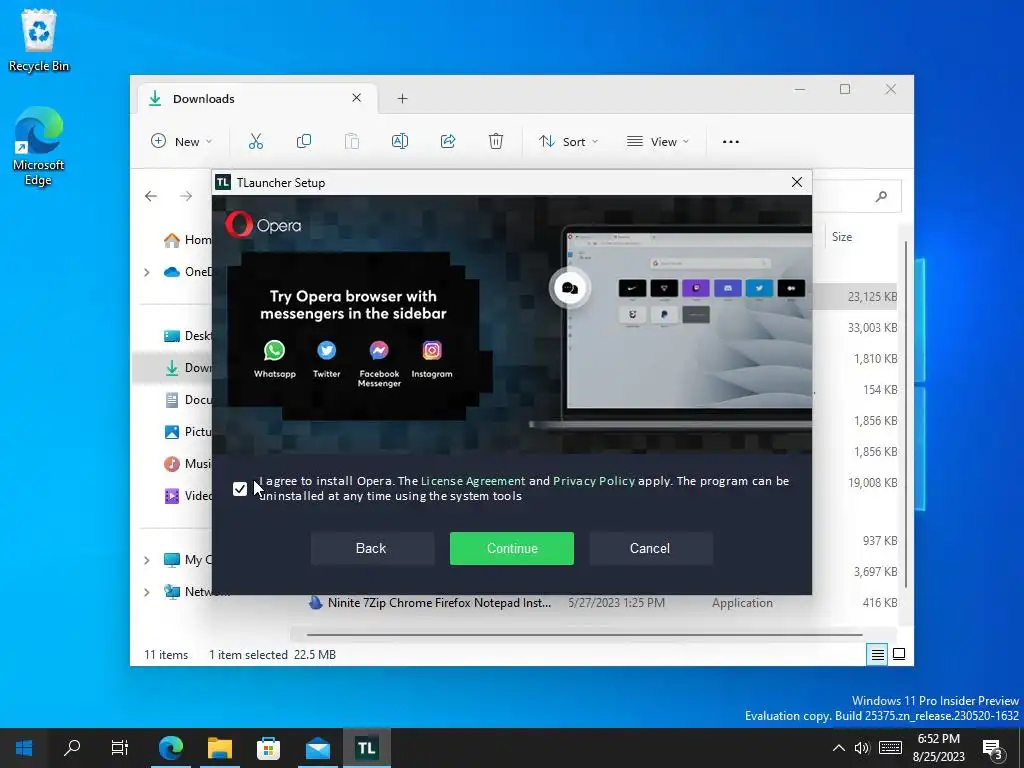This screenshot has height=768, width=1024.
Task: Expand the Network tree node
Action: pos(147,592)
